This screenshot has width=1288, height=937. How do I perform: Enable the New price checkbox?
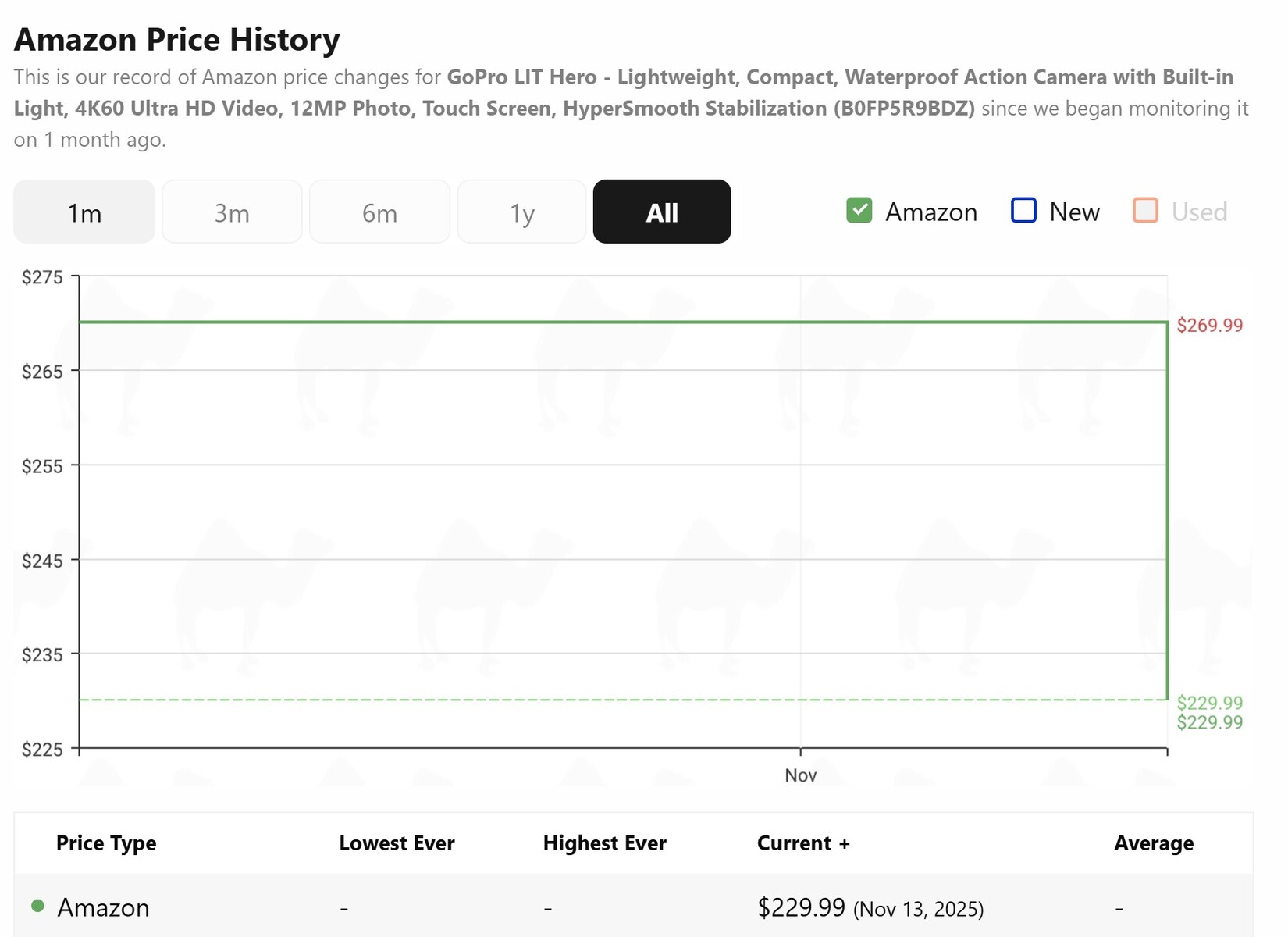(x=1023, y=211)
